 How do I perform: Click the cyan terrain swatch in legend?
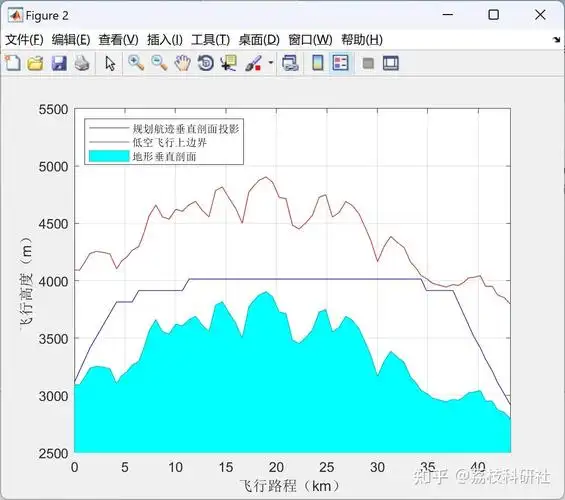109,156
